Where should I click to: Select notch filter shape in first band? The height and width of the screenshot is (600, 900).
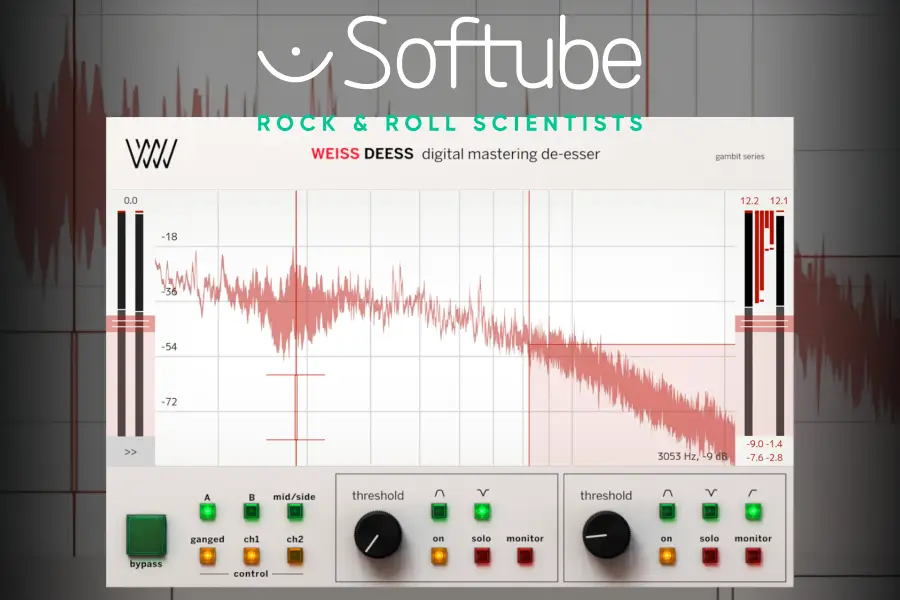[482, 512]
